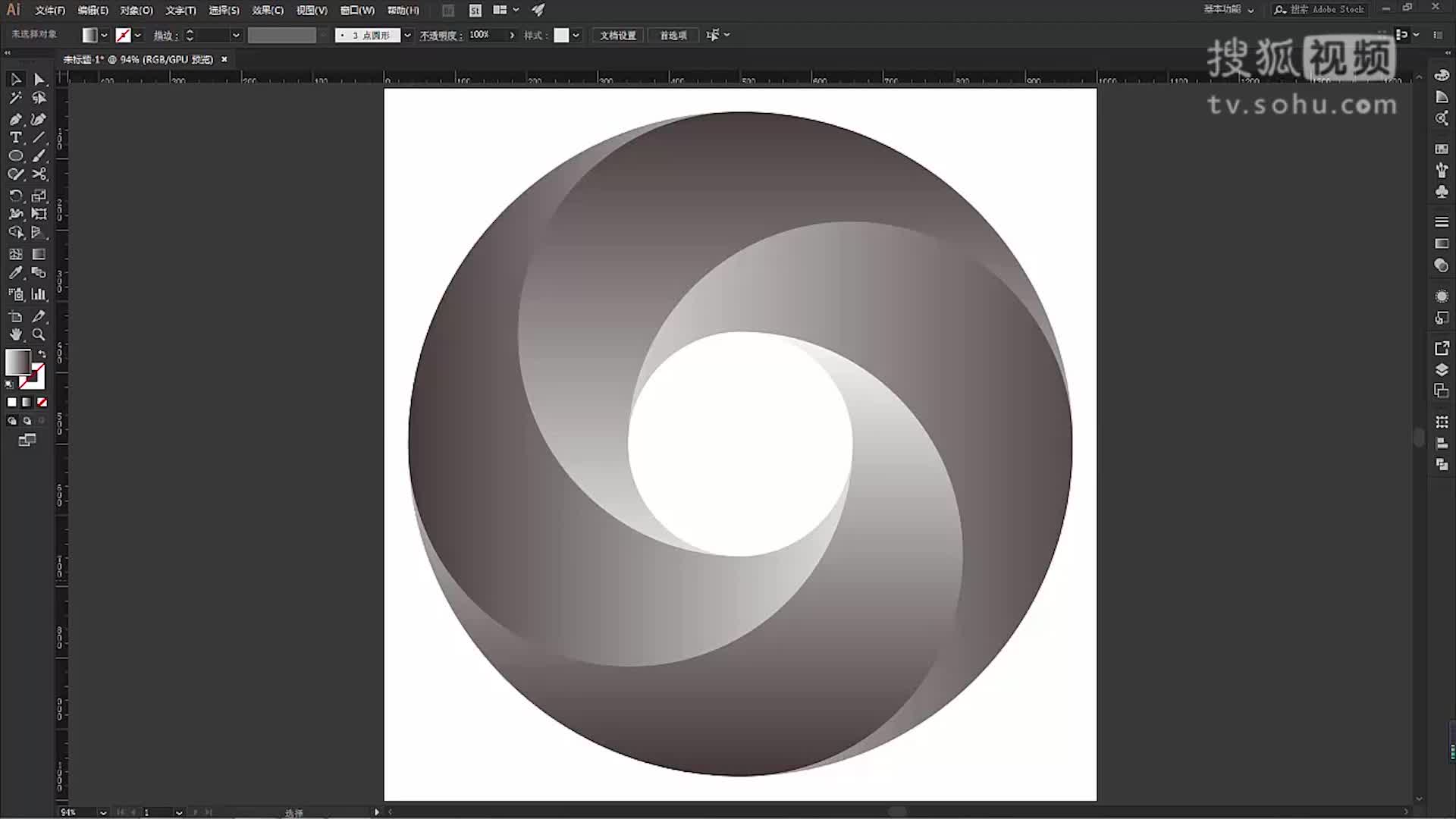Open graphic style (样式) dropdown

click(x=576, y=36)
